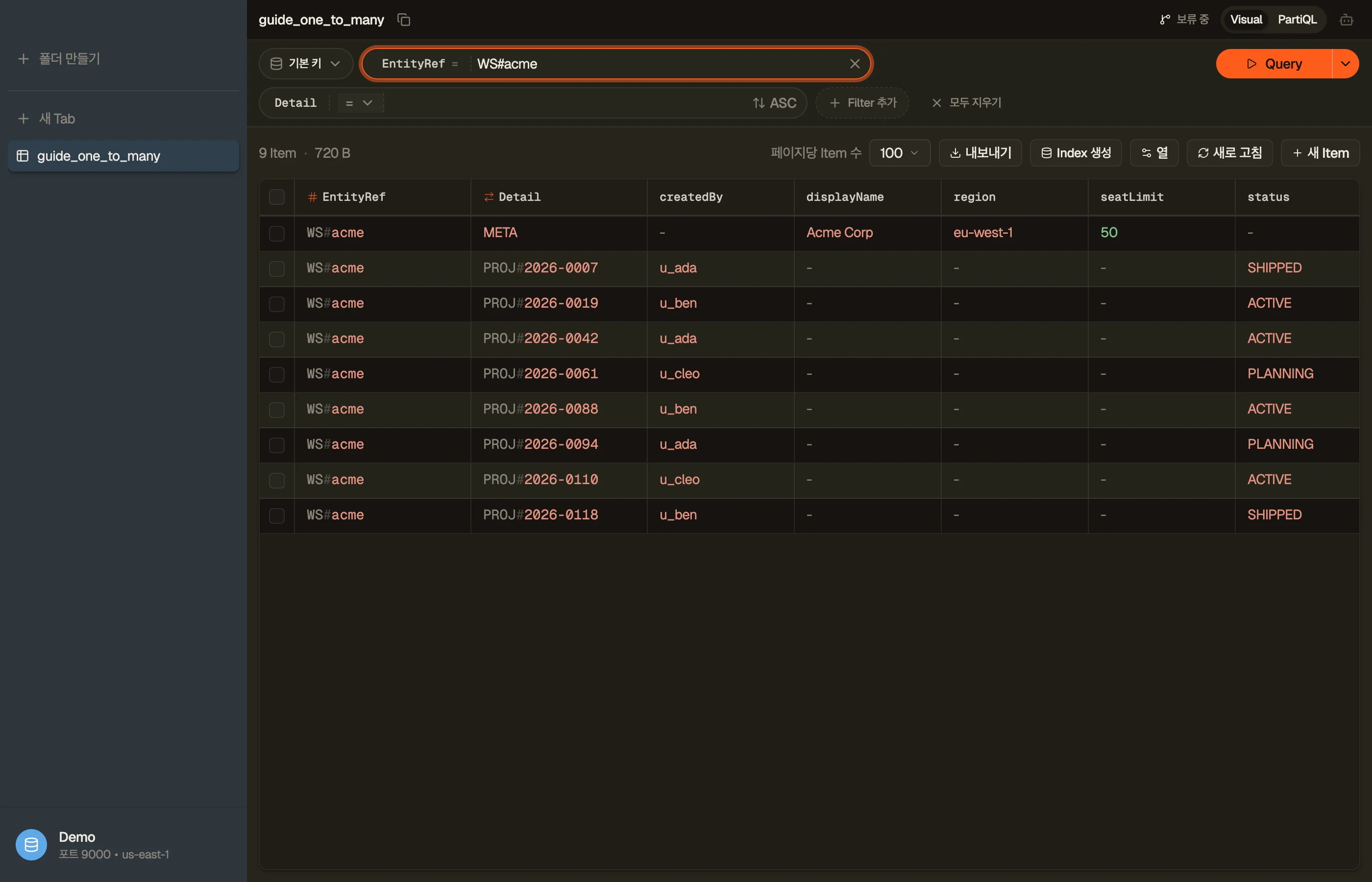The width and height of the screenshot is (1372, 882).
Task: Change the page size 100 dropdown
Action: pyautogui.click(x=899, y=153)
